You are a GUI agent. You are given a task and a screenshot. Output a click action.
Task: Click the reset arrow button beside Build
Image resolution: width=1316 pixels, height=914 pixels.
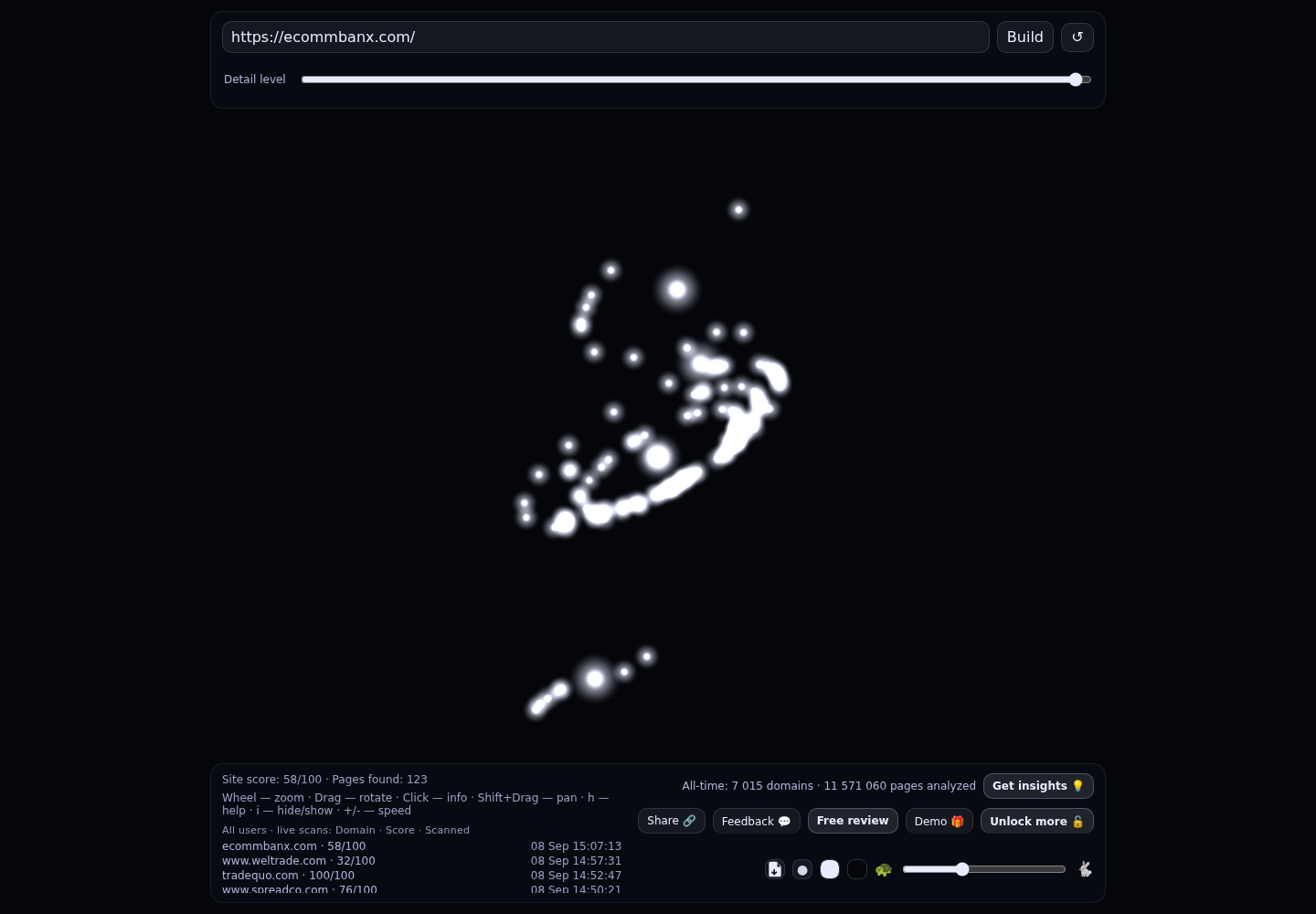(1077, 37)
